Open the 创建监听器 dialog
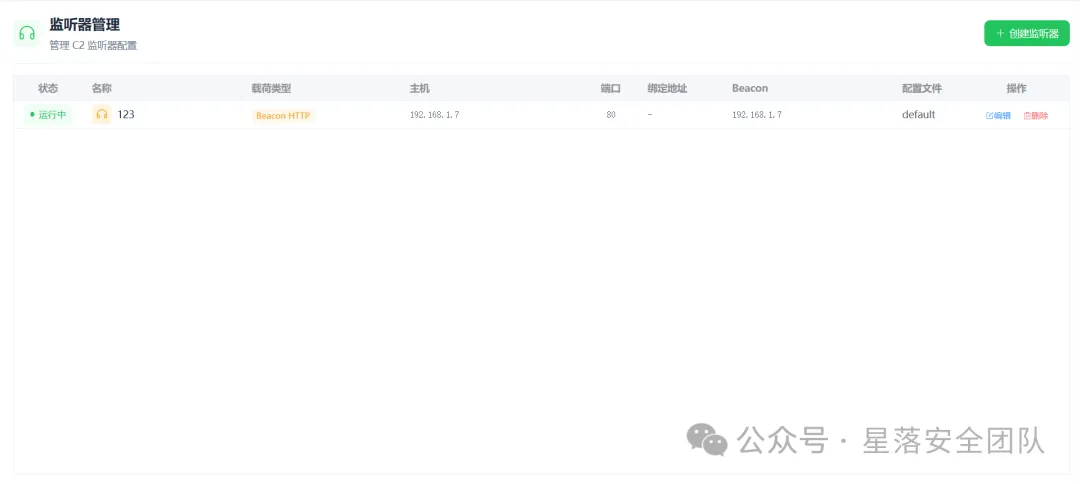The image size is (1080, 484). coord(1027,33)
